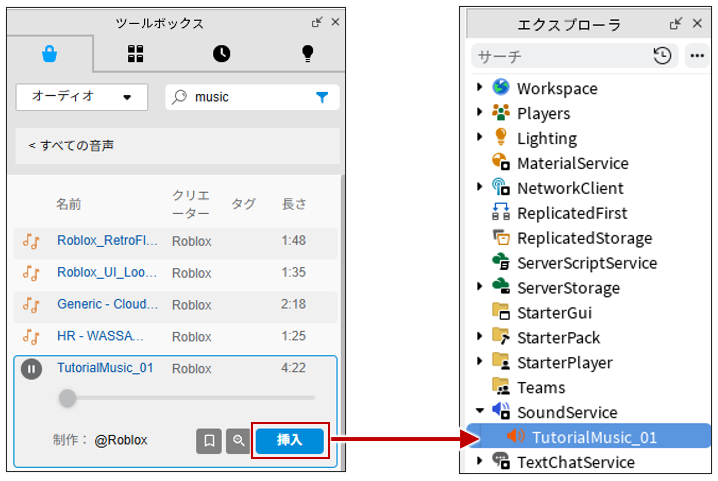Select the Roblox_UI_Loo... audio item
718x481 pixels.
[107, 272]
